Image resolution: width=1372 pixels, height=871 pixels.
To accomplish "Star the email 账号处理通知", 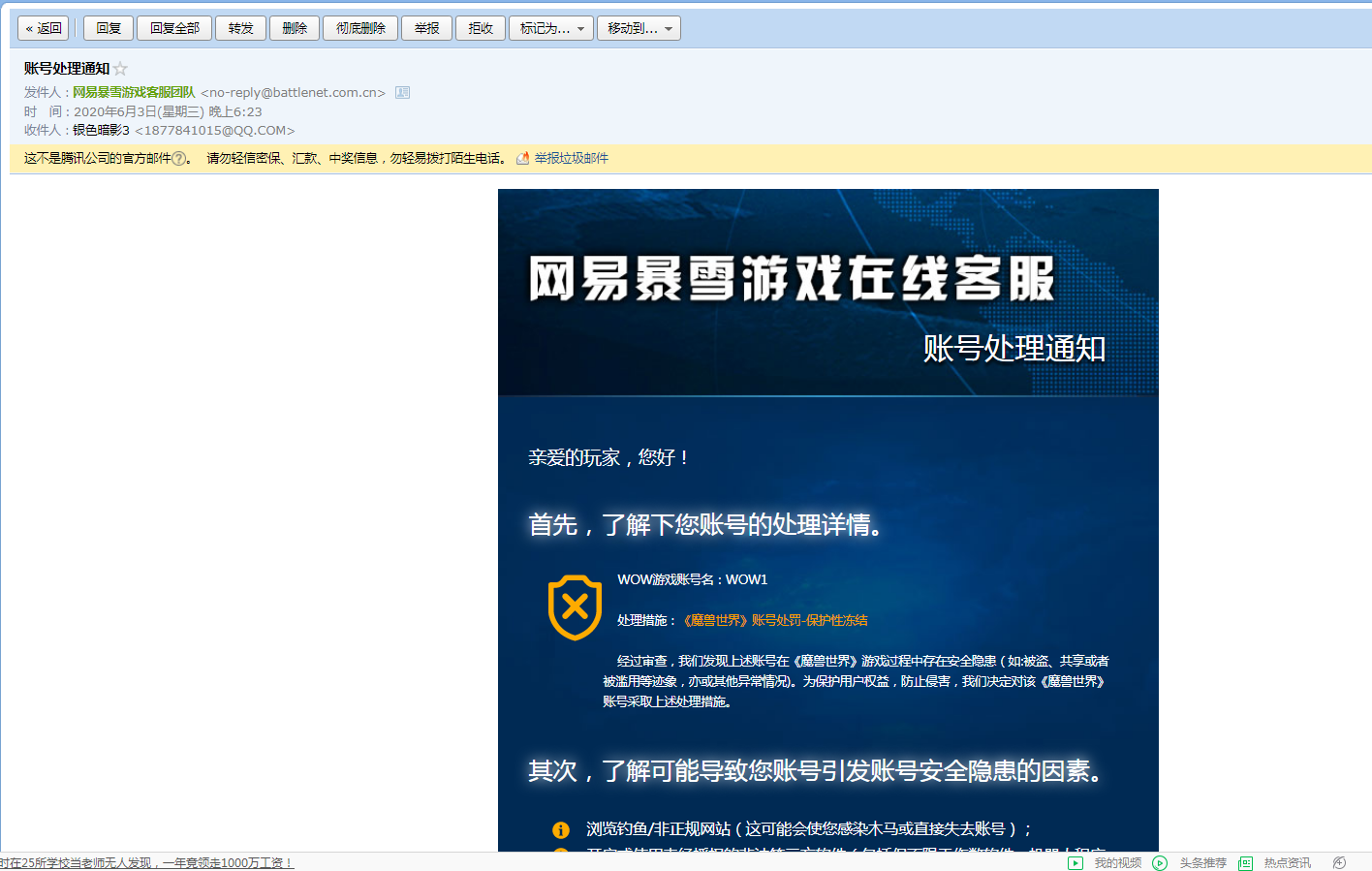I will (x=120, y=69).
